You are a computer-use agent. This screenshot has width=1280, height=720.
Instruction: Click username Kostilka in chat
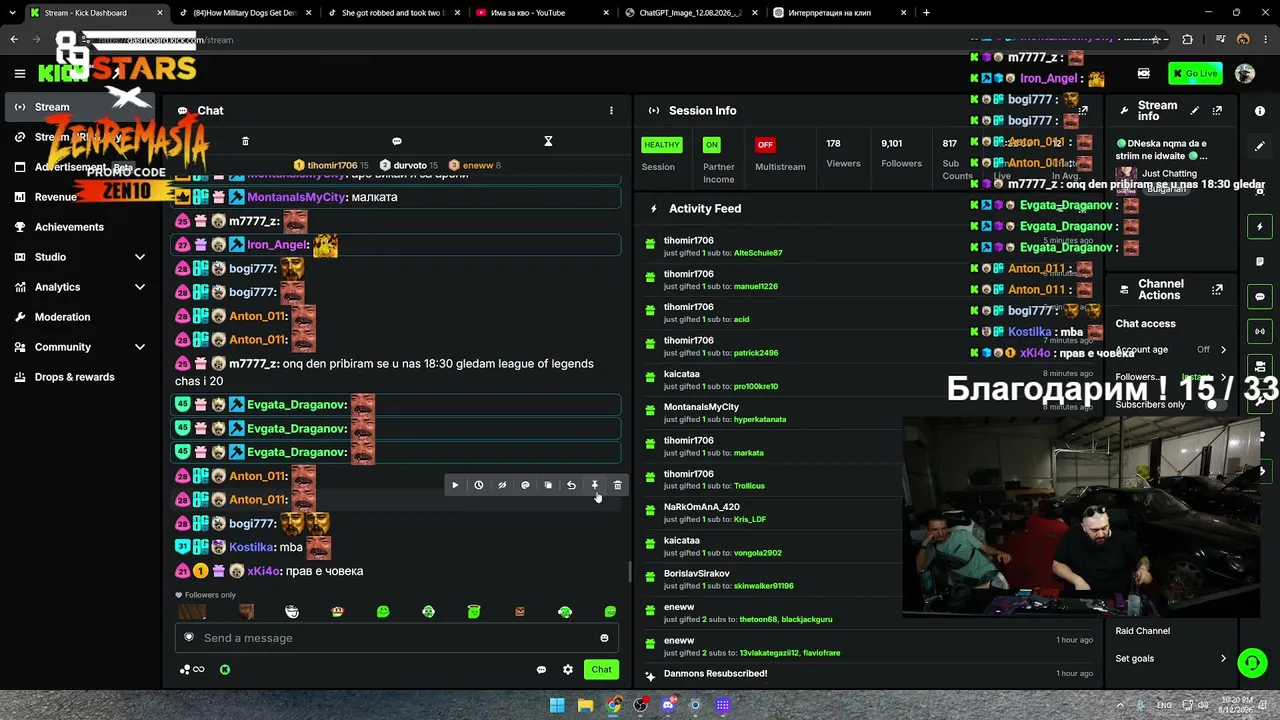251,547
